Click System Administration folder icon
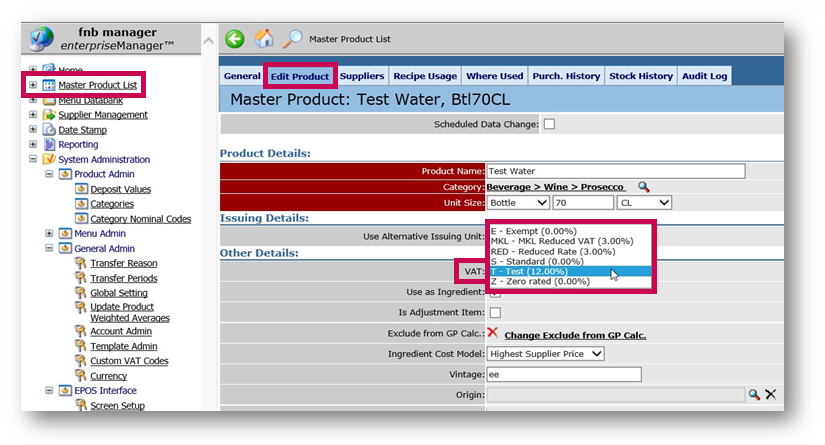Viewport: 825px width, 445px height. point(49,159)
